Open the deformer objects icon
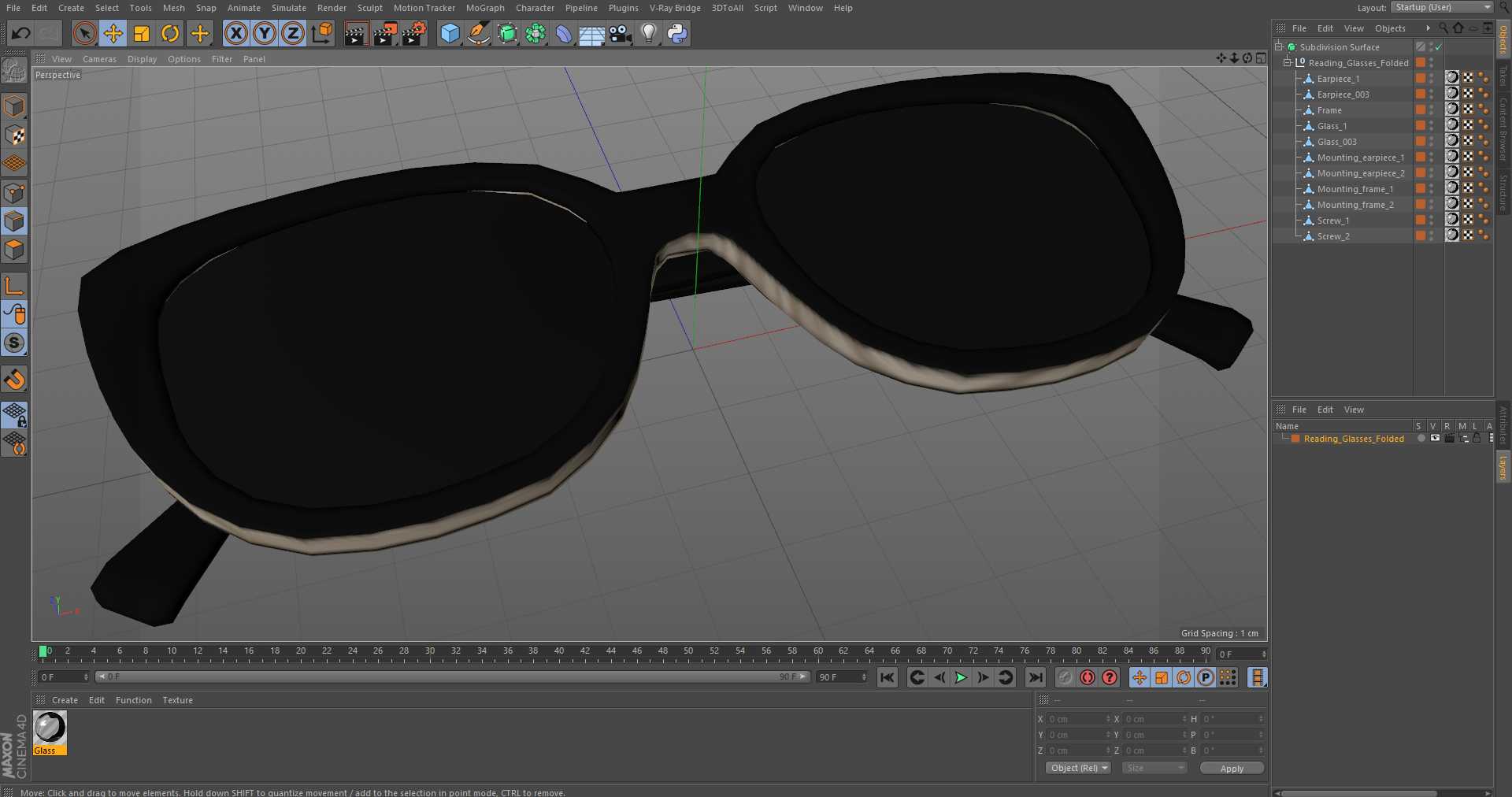This screenshot has height=797, width=1512. 564,33
